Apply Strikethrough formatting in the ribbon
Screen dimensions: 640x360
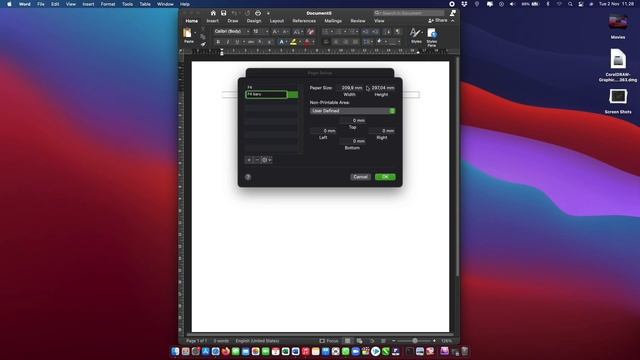click(251, 42)
